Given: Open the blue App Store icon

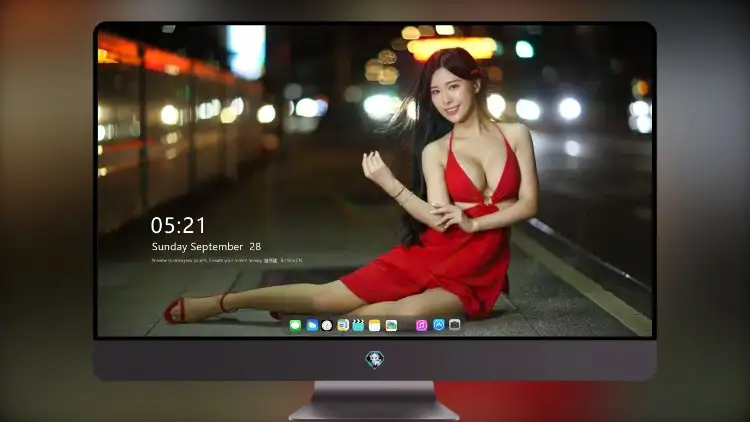Looking at the screenshot, I should 439,325.
